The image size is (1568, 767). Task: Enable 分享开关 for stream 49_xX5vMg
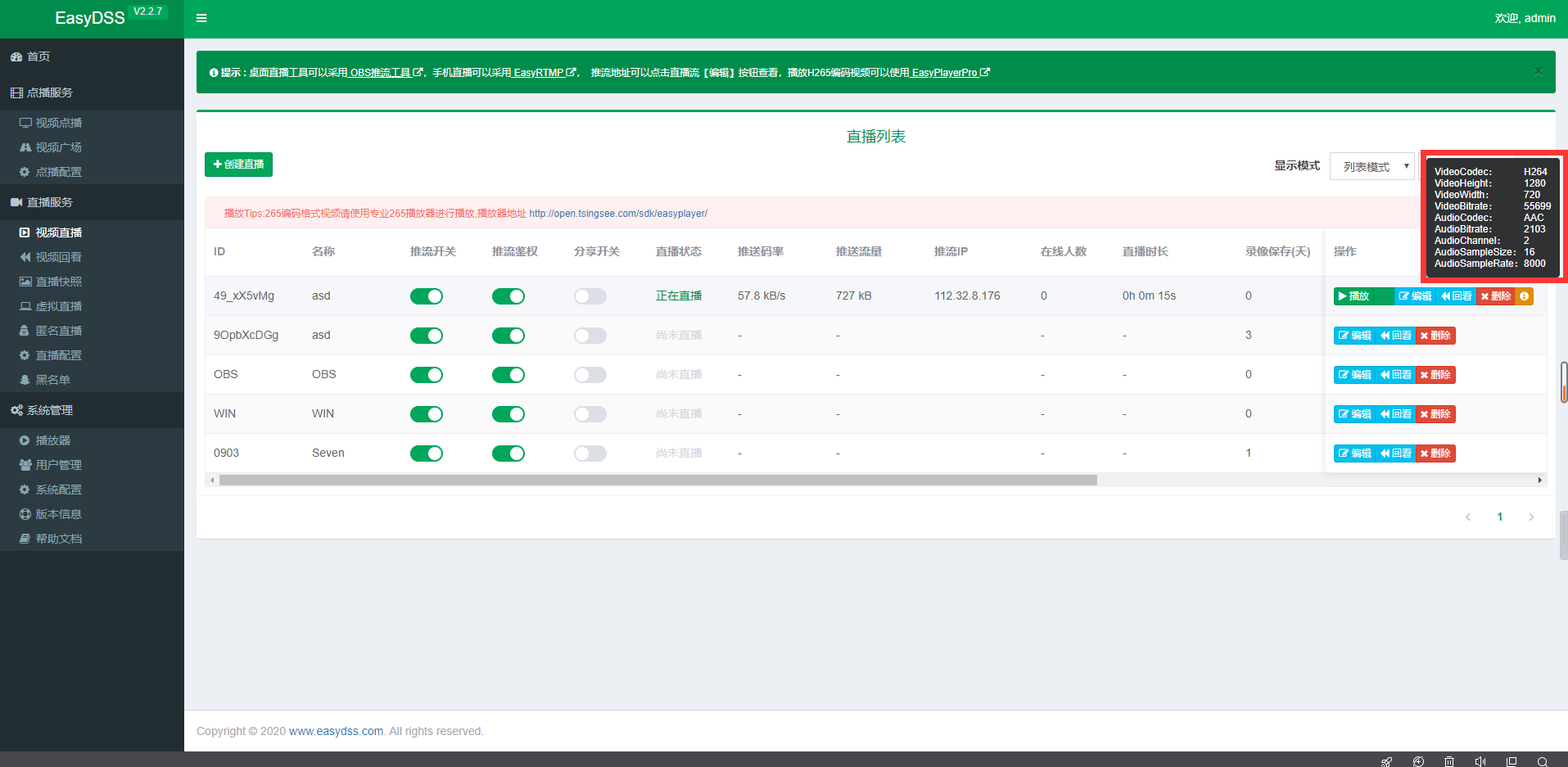click(x=590, y=296)
